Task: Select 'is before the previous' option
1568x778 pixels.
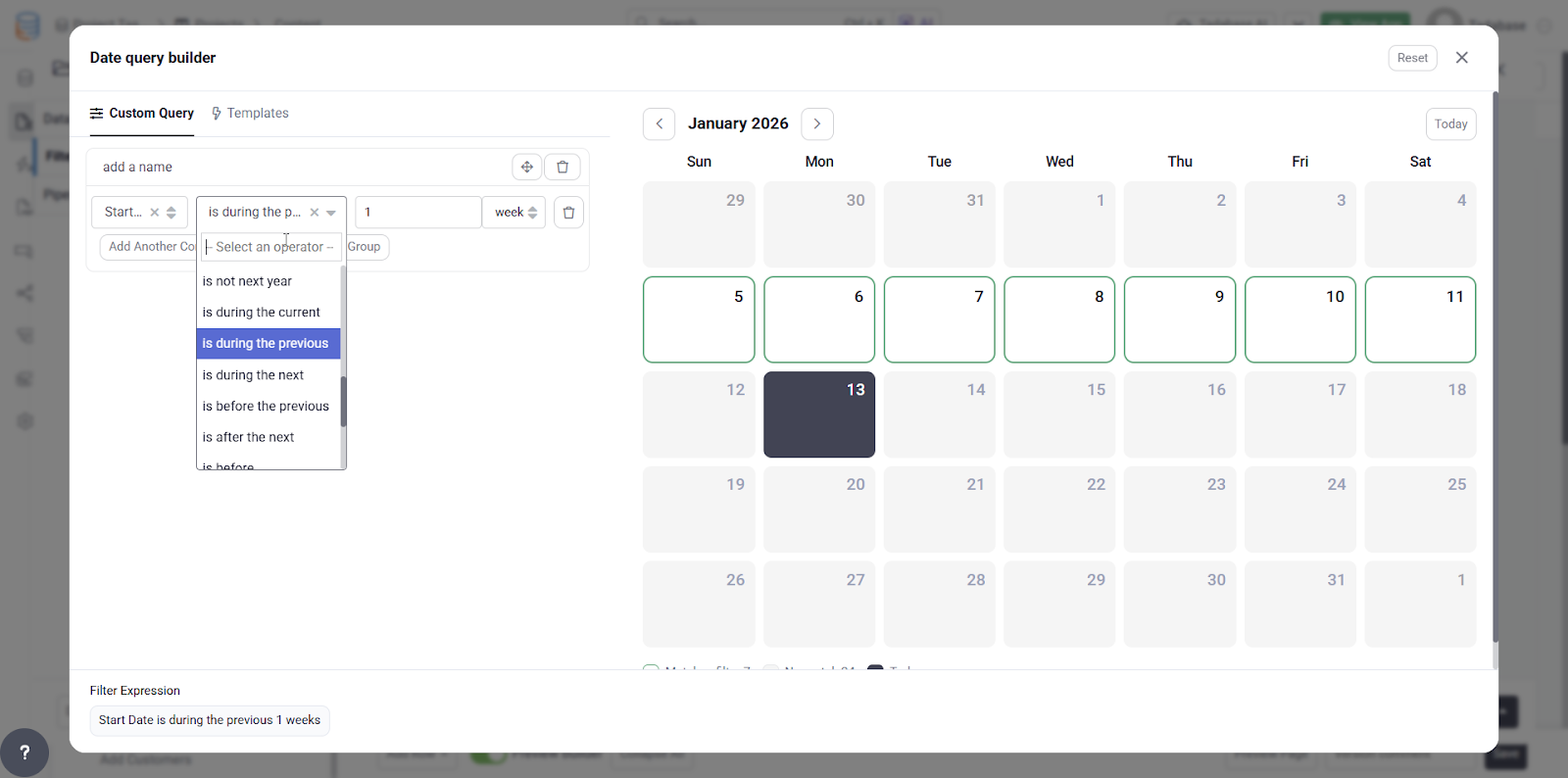Action: 266,407
